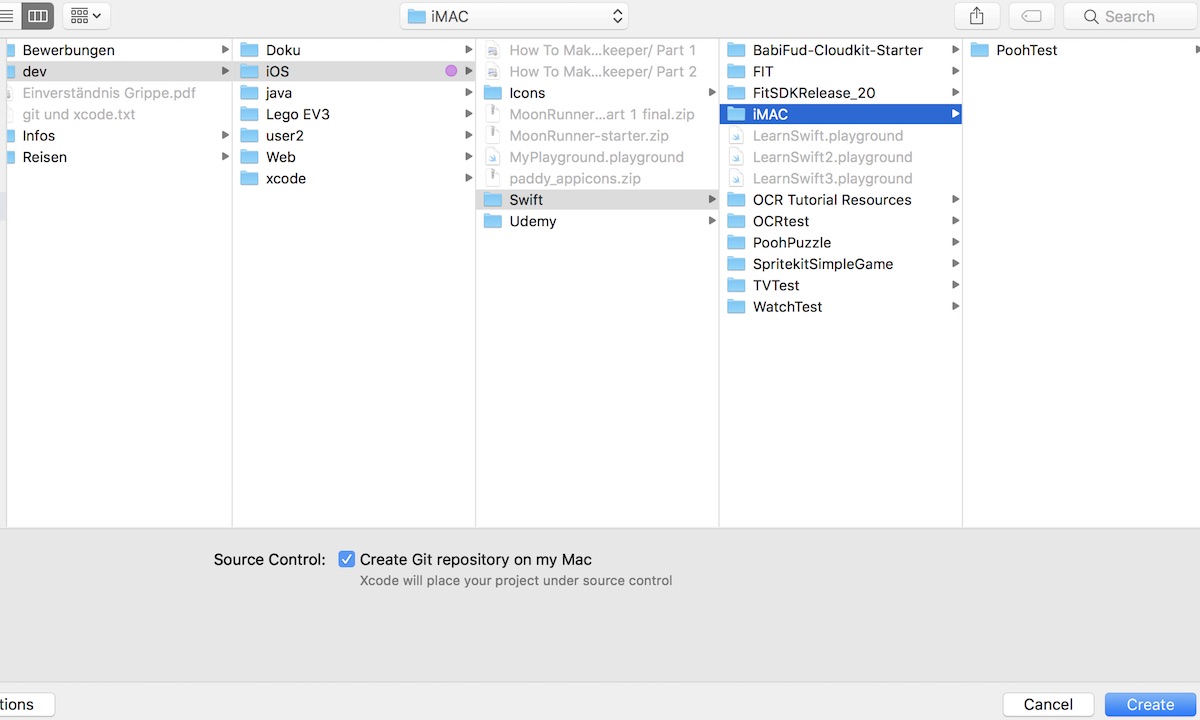Expand the Udemy folder via its arrow
This screenshot has height=720, width=1200.
(712, 221)
